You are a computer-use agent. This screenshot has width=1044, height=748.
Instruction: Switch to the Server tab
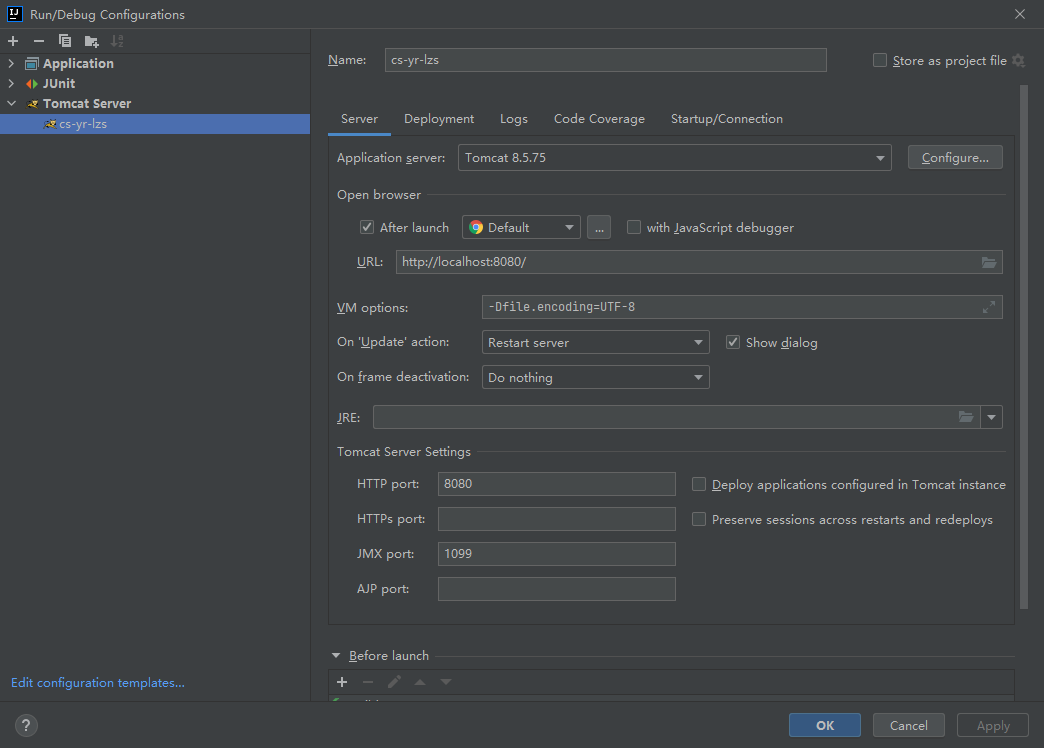(360, 119)
